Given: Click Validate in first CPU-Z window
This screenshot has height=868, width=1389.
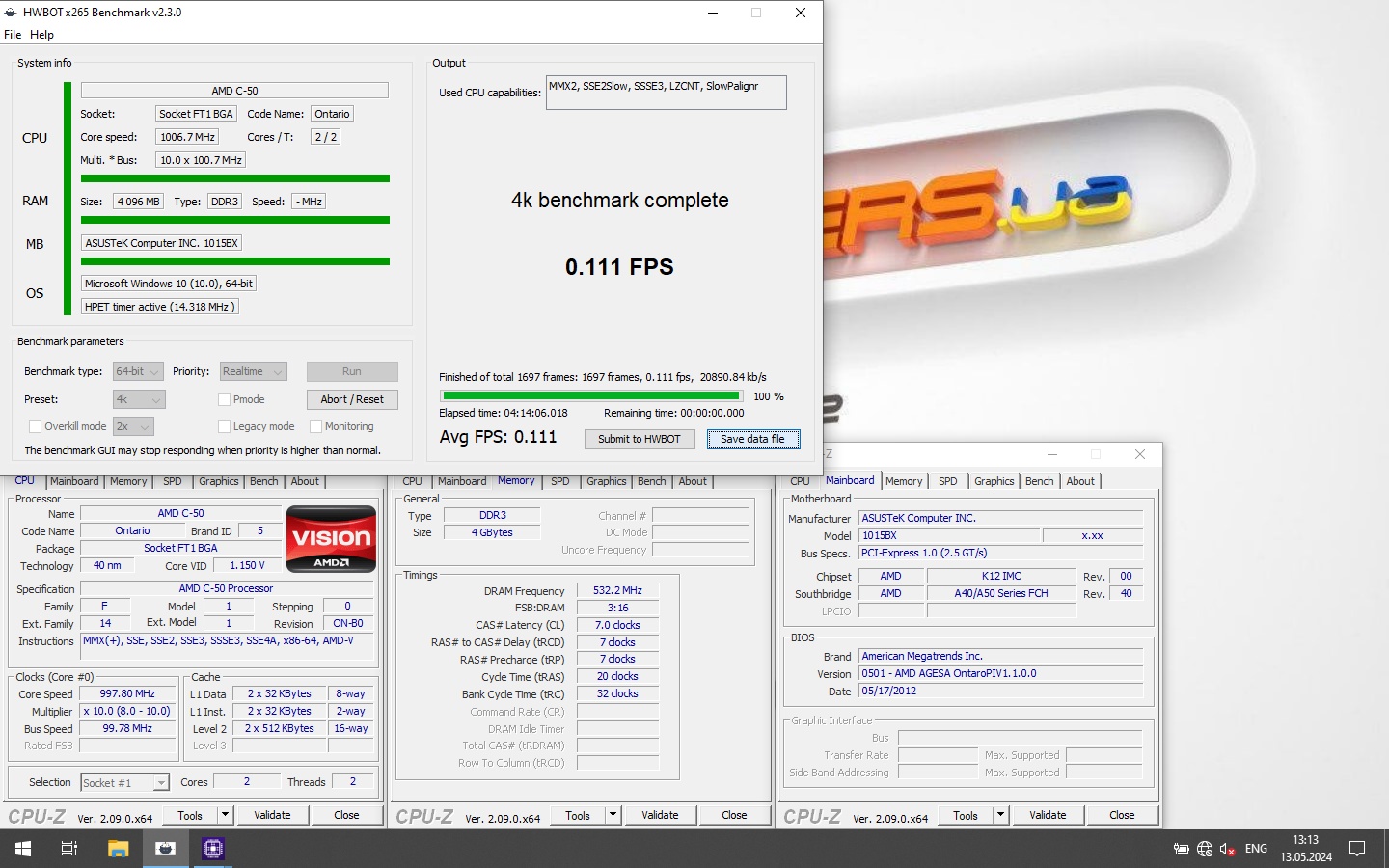Looking at the screenshot, I should [272, 815].
